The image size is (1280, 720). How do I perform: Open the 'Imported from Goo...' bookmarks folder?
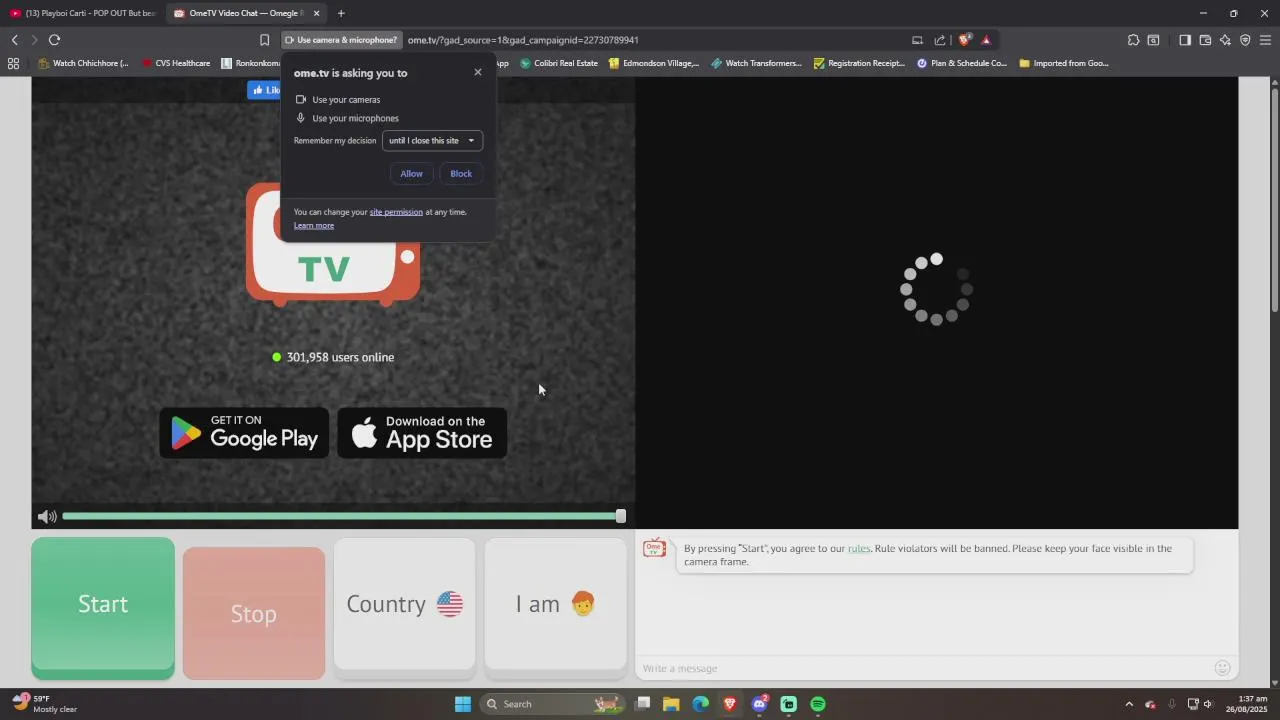point(1064,63)
